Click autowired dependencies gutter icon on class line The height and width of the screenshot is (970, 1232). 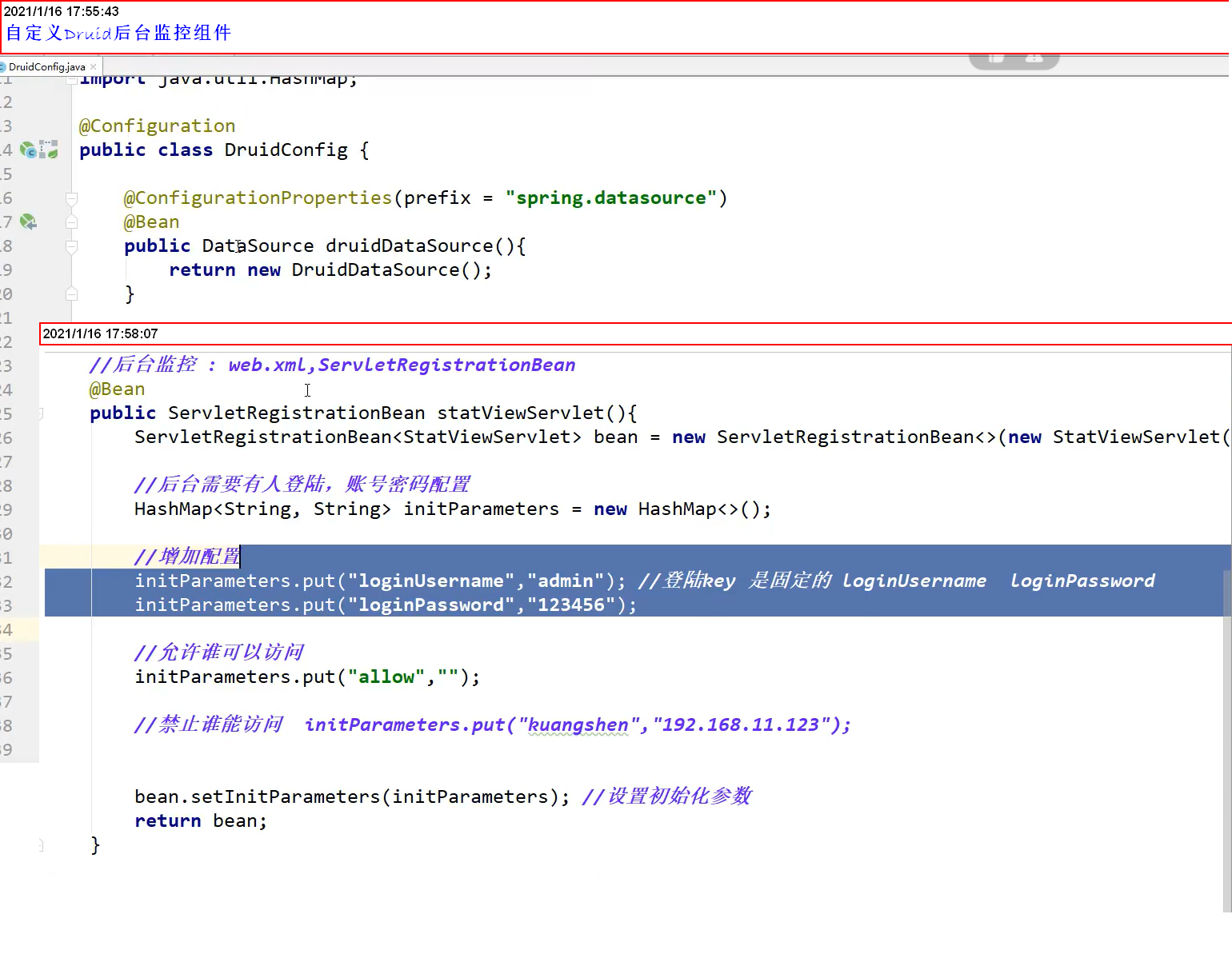coord(49,150)
